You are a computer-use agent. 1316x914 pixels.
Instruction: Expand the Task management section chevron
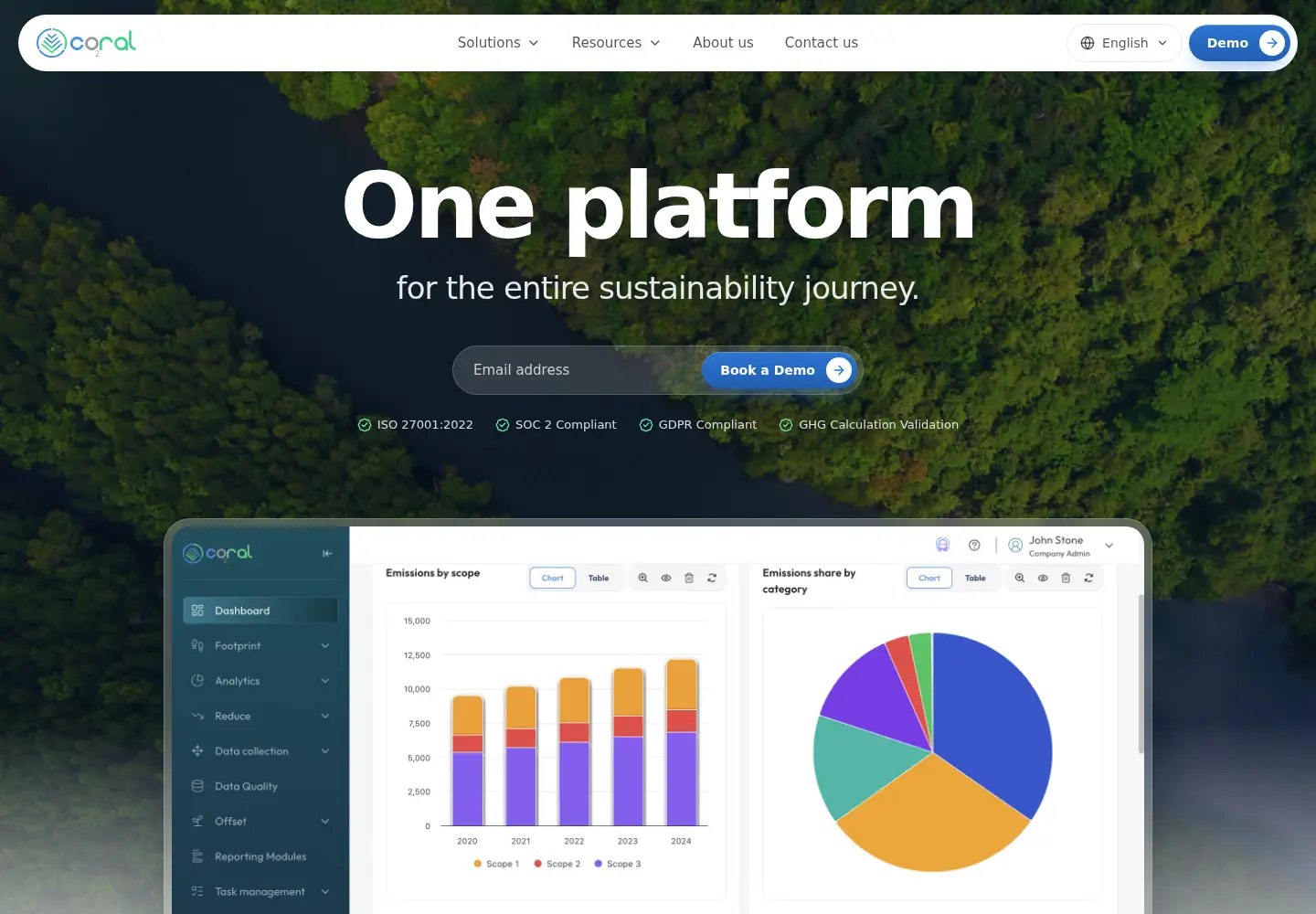pyautogui.click(x=325, y=892)
